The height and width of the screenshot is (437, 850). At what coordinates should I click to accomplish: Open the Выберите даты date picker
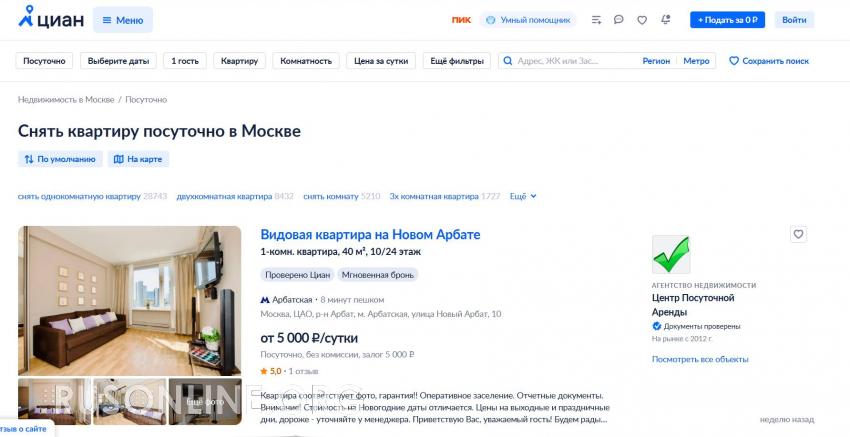[x=118, y=61]
